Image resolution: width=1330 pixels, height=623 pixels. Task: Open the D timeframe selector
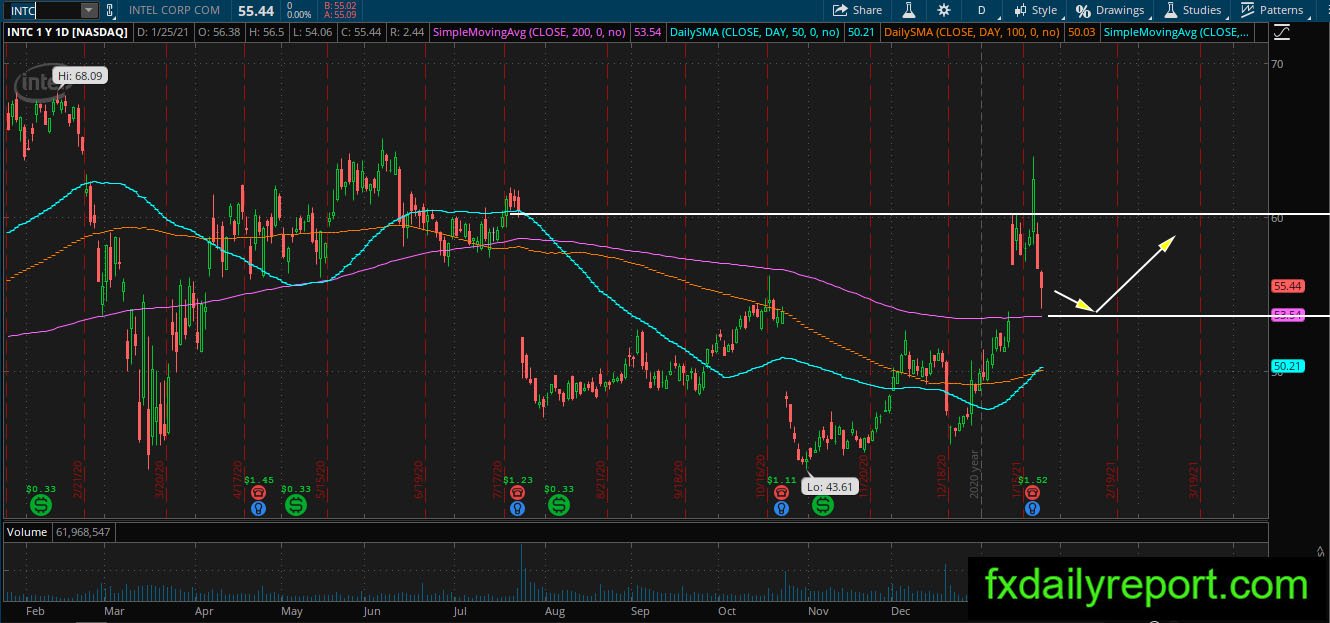pyautogui.click(x=981, y=10)
